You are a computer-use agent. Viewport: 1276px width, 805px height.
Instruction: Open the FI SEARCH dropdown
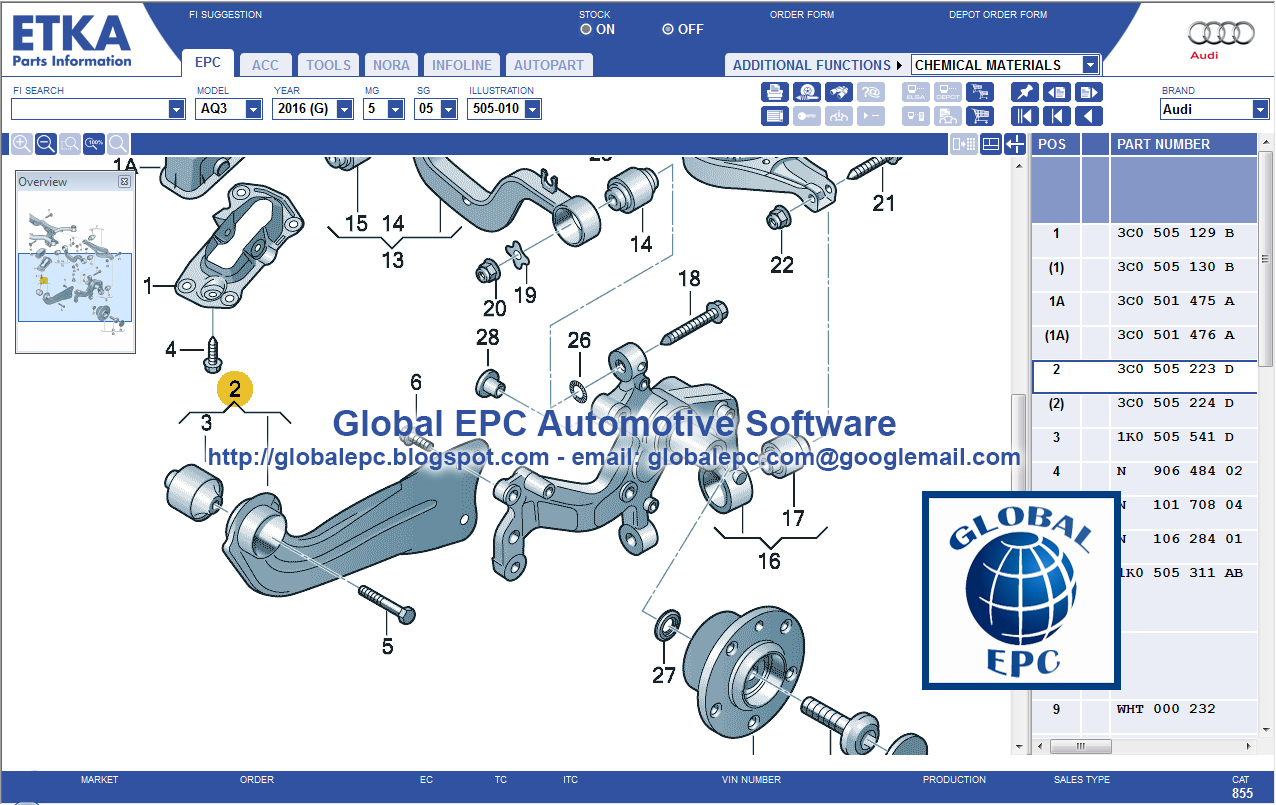(x=176, y=109)
